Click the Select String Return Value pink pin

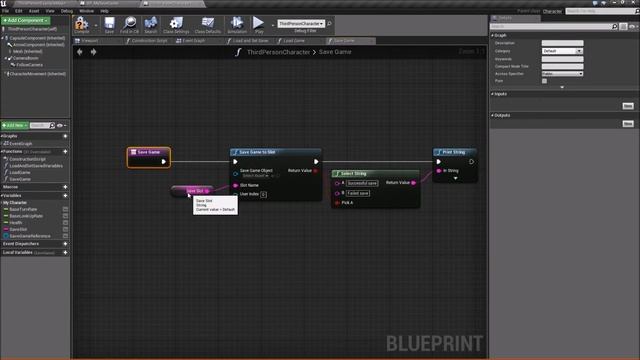click(413, 183)
